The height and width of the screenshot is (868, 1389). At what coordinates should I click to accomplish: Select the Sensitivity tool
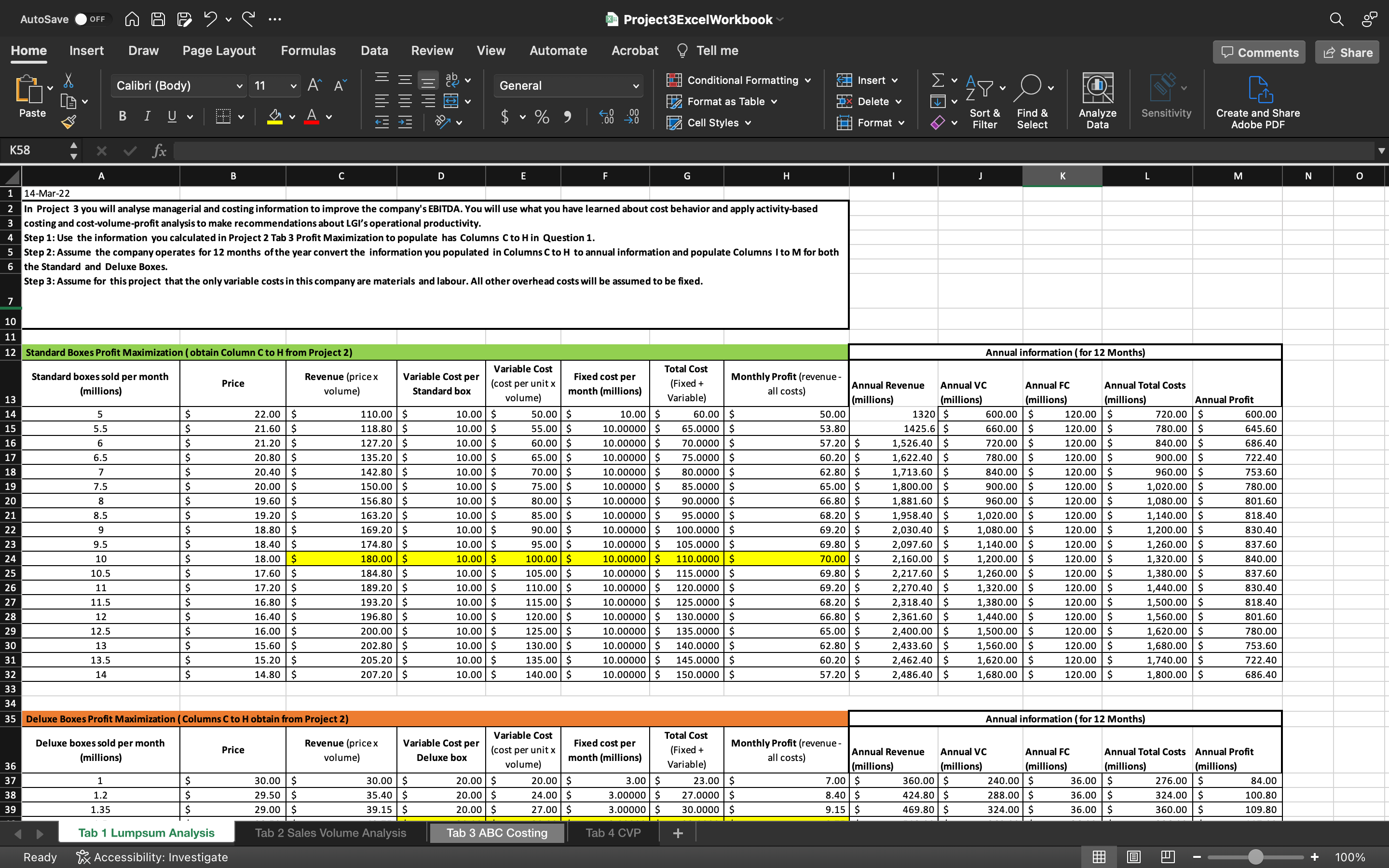coord(1166,100)
